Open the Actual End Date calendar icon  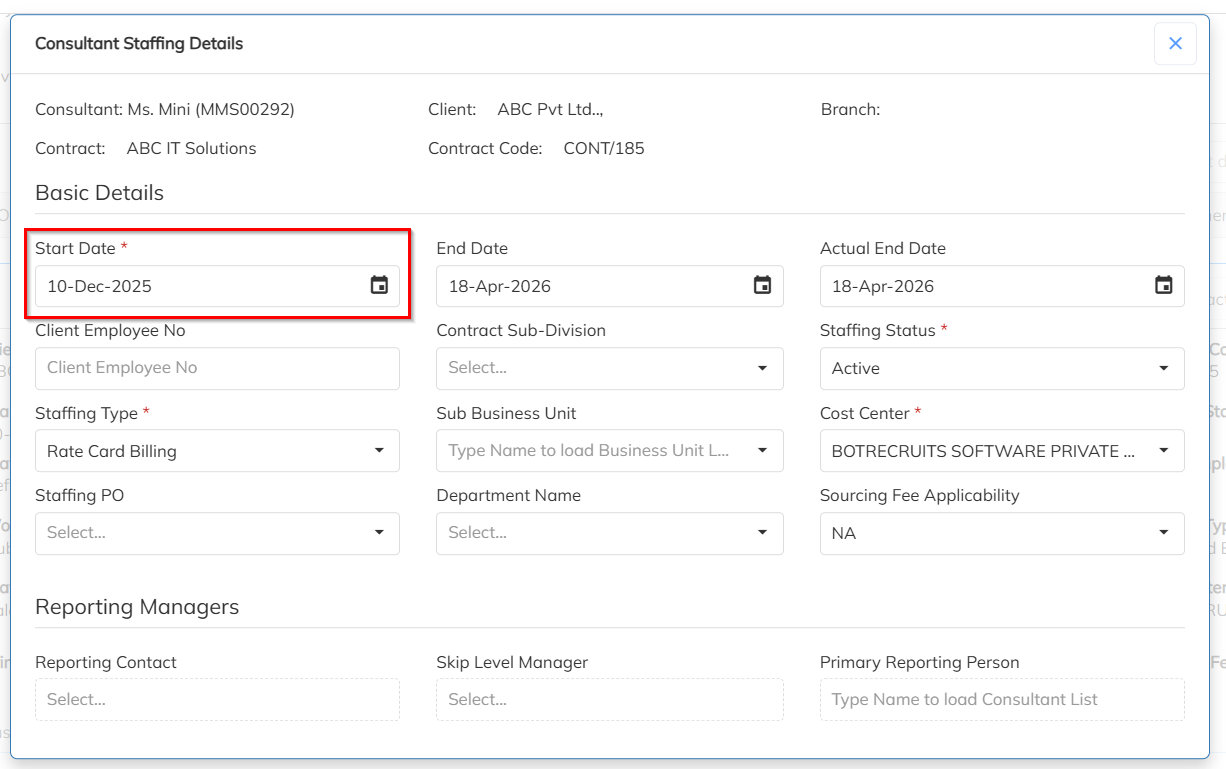tap(1163, 286)
